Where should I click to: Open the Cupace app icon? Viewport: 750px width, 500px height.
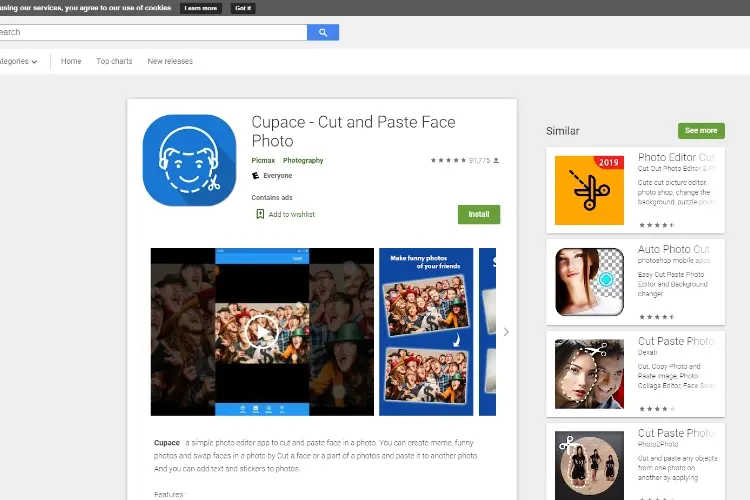[x=189, y=160]
